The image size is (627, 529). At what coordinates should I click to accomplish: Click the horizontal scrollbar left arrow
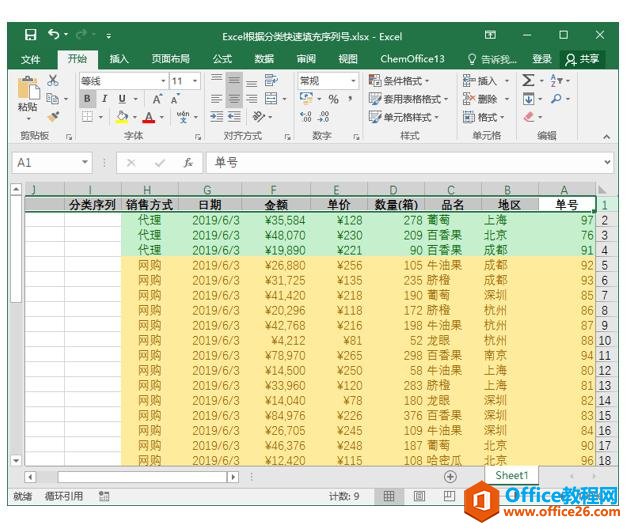[x=30, y=477]
